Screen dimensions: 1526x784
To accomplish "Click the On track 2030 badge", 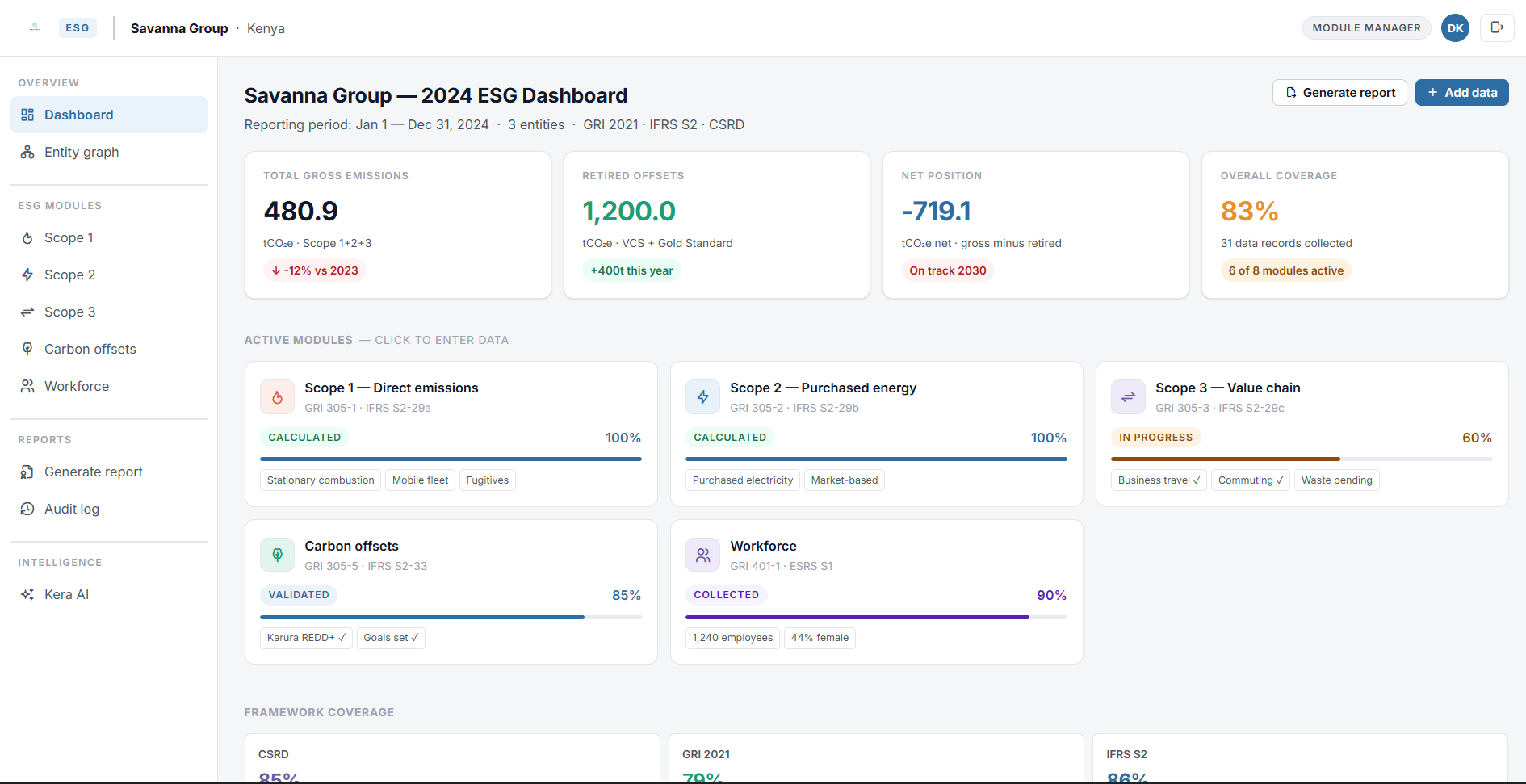I will pos(948,270).
